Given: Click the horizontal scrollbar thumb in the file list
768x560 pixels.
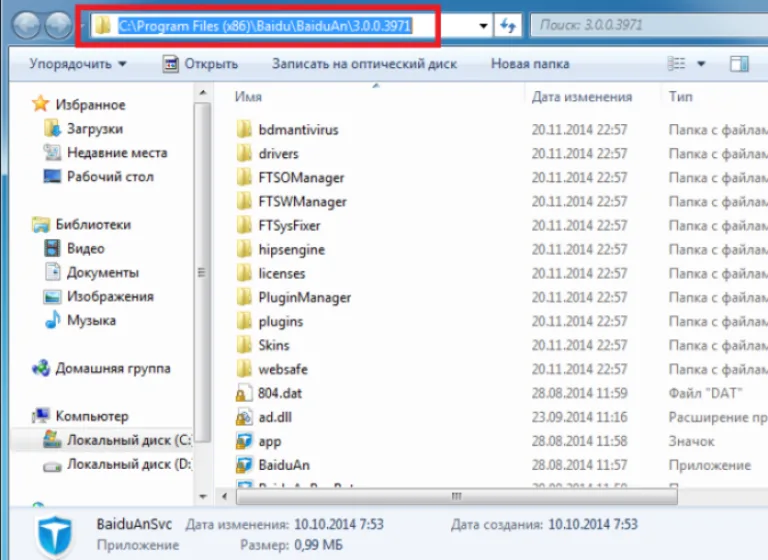Looking at the screenshot, I should (456, 496).
